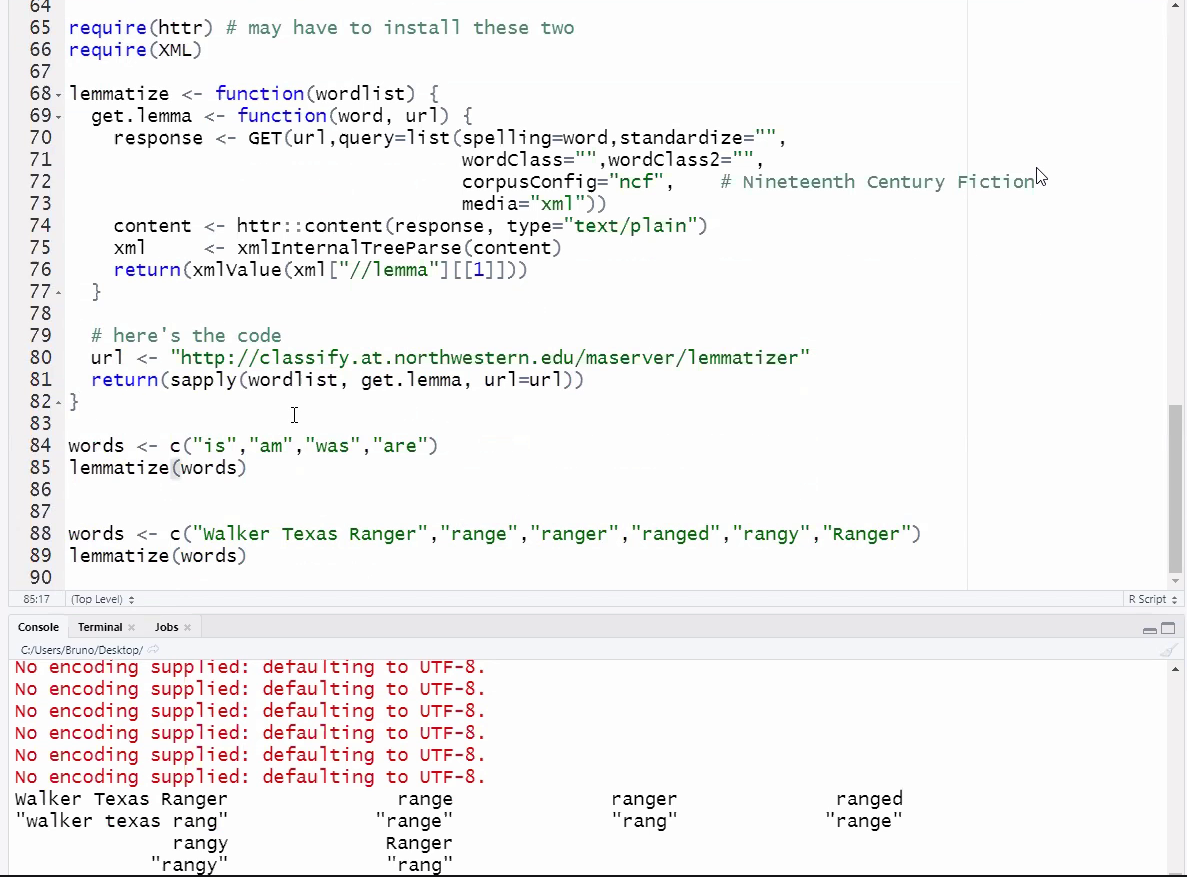The image size is (1187, 877).
Task: Click line number 65 in the gutter
Action: [40, 28]
